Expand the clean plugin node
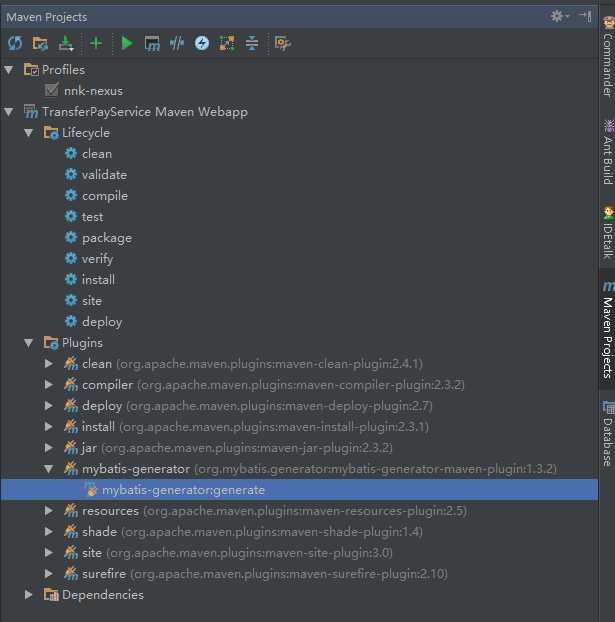Image resolution: width=615 pixels, height=622 pixels. (48, 364)
